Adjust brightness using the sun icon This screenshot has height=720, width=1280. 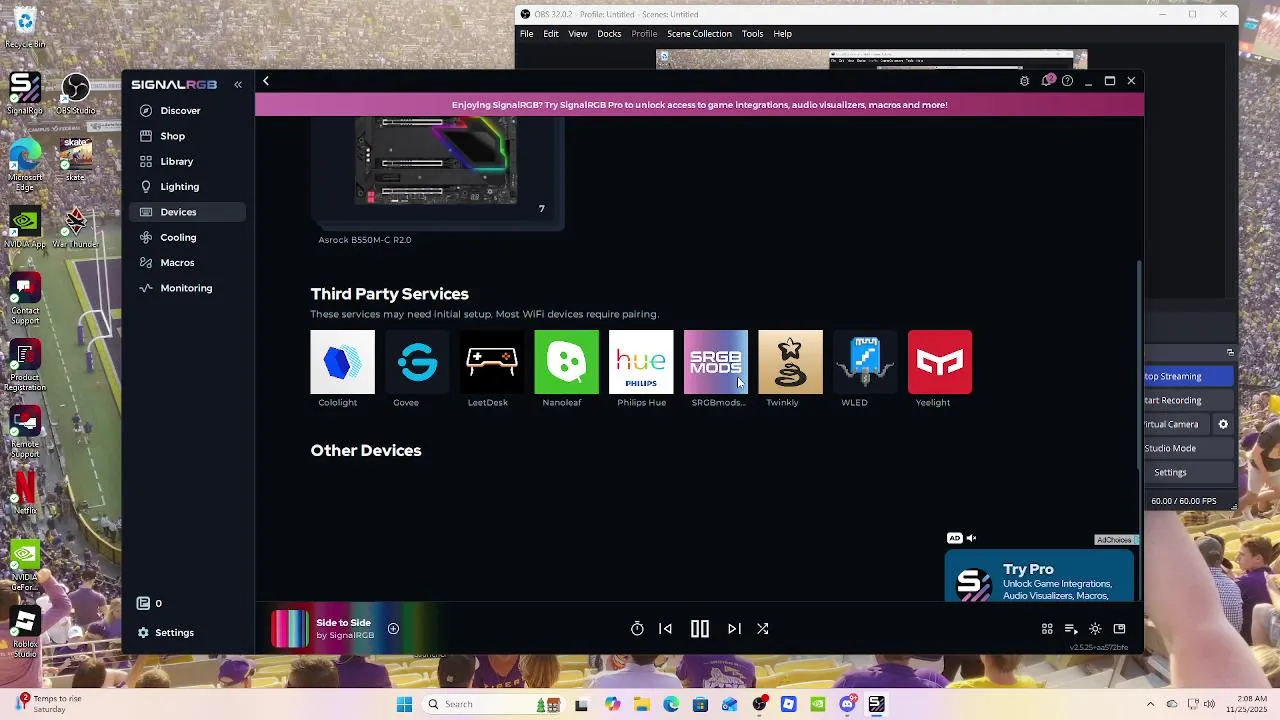[x=1095, y=629]
